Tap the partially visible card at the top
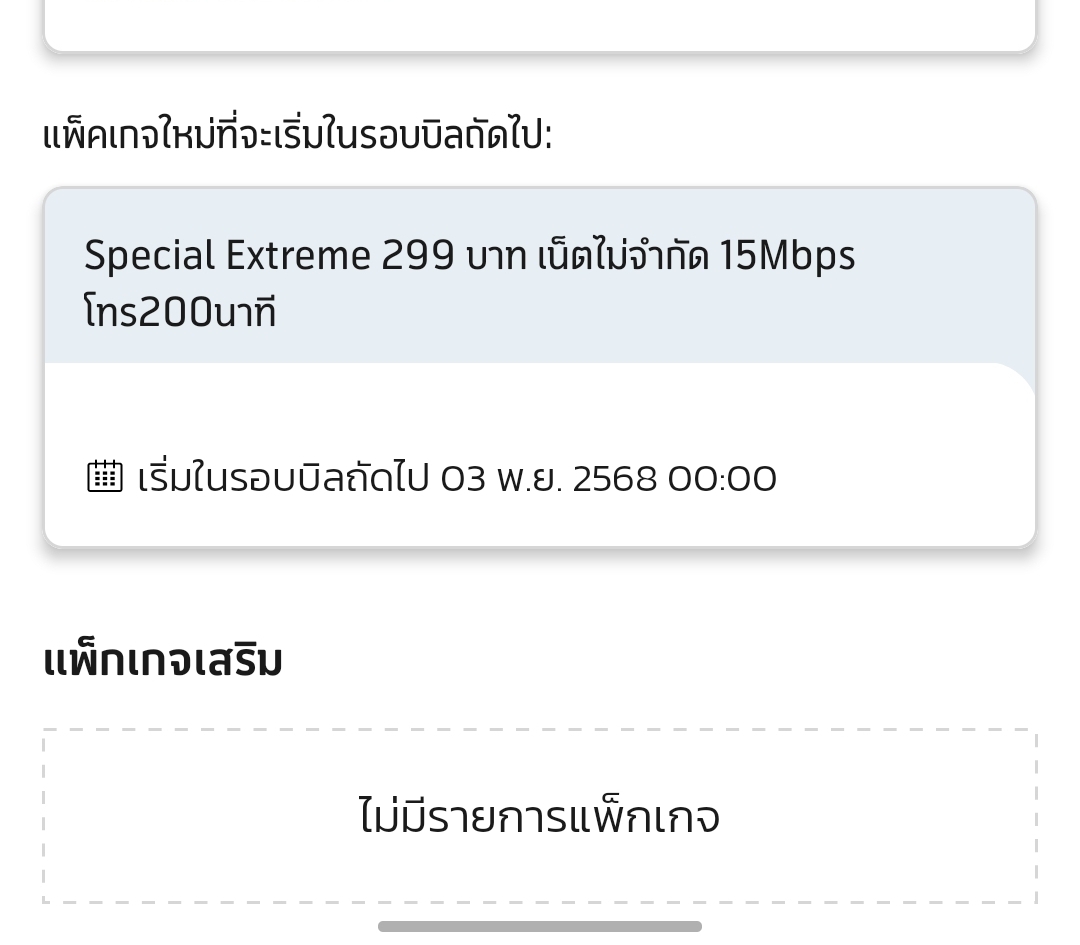The width and height of the screenshot is (1080, 945). click(540, 25)
